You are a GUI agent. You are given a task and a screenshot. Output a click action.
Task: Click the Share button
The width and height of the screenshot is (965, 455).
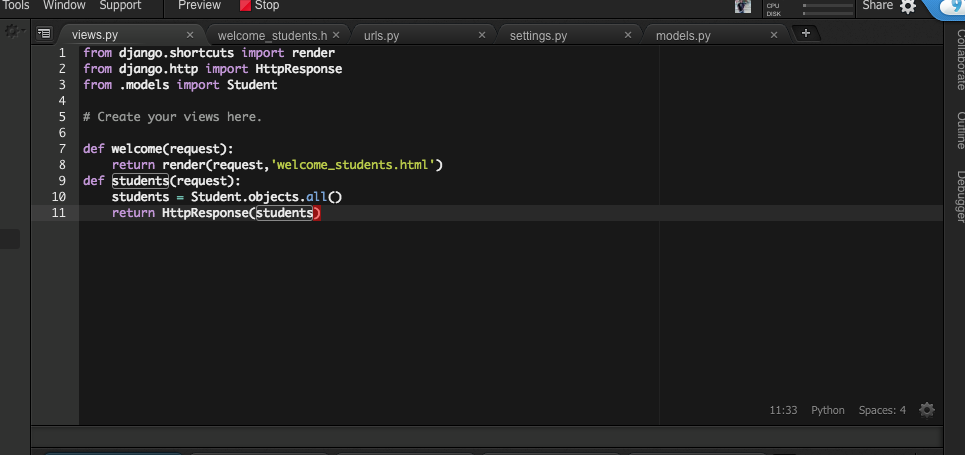877,6
